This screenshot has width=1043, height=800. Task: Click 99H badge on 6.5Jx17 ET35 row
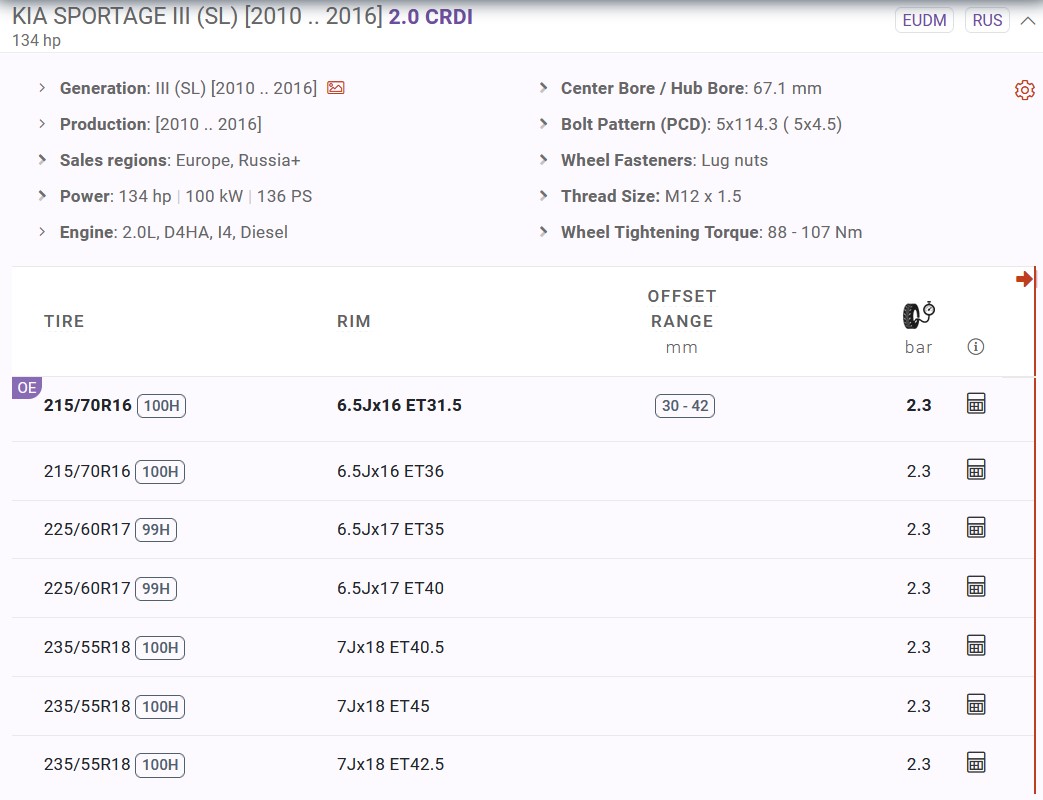pos(156,529)
